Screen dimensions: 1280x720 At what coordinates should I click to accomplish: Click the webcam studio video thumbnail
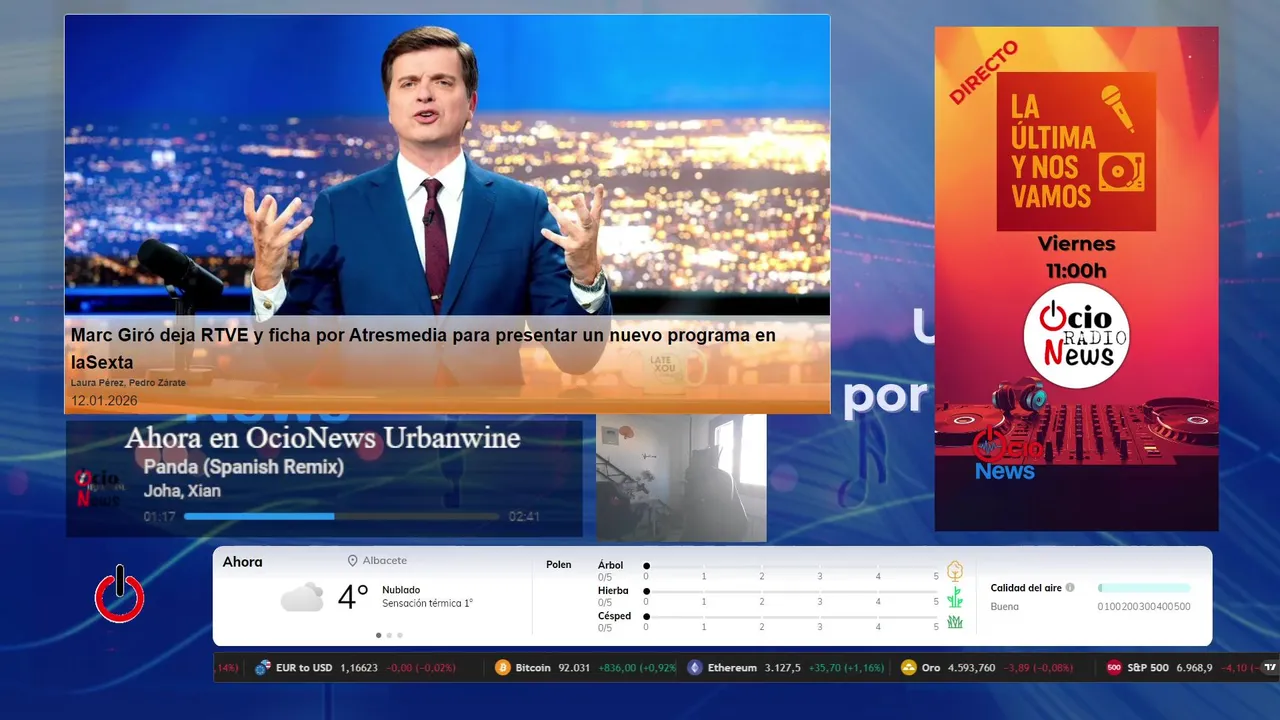681,478
